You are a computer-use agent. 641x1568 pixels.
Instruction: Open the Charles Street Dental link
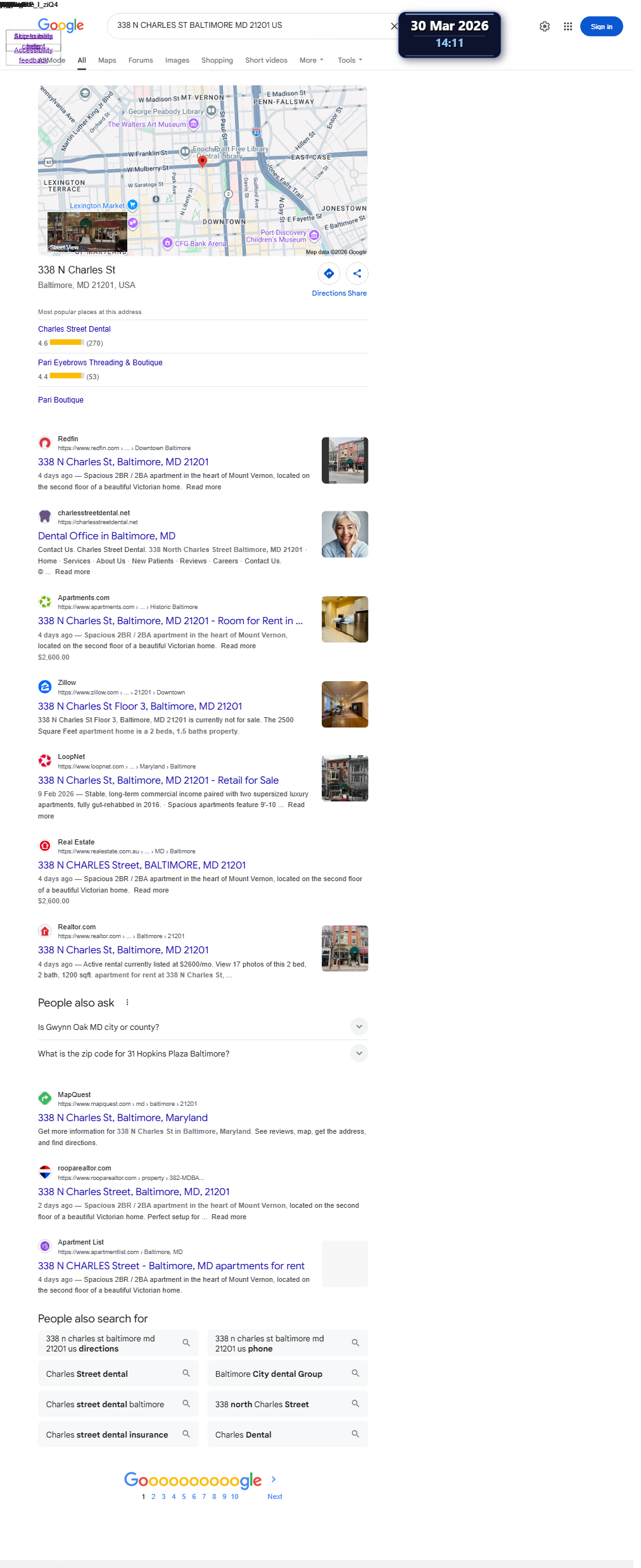[x=74, y=329]
